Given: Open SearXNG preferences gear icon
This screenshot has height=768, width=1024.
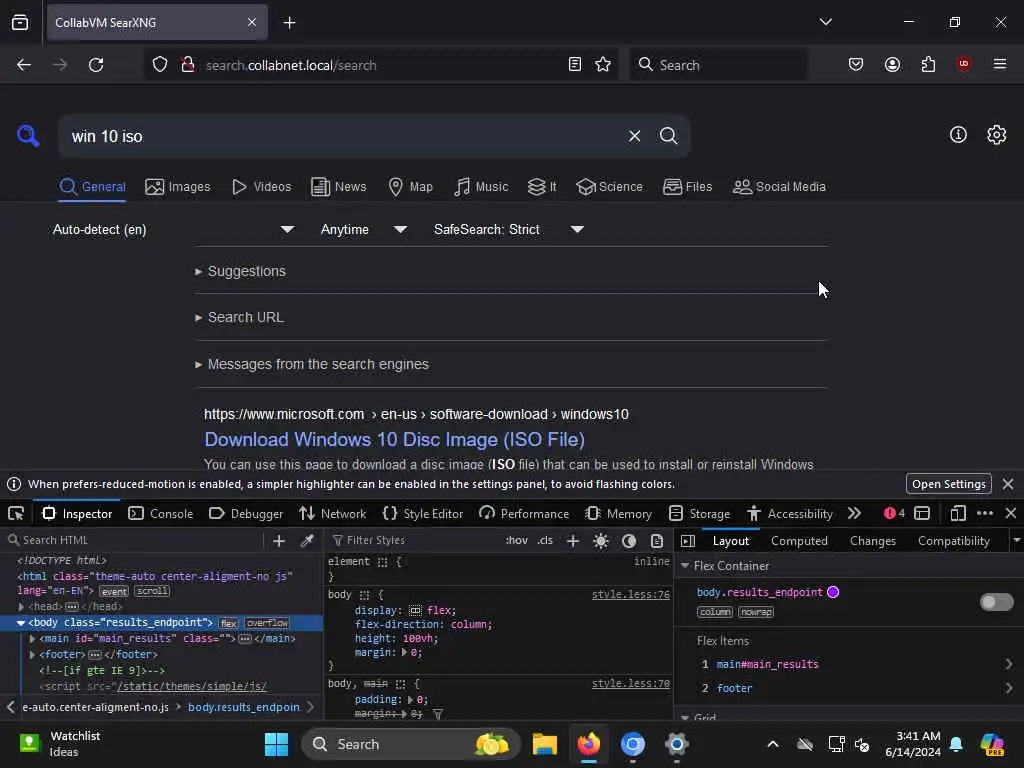Looking at the screenshot, I should (x=996, y=135).
